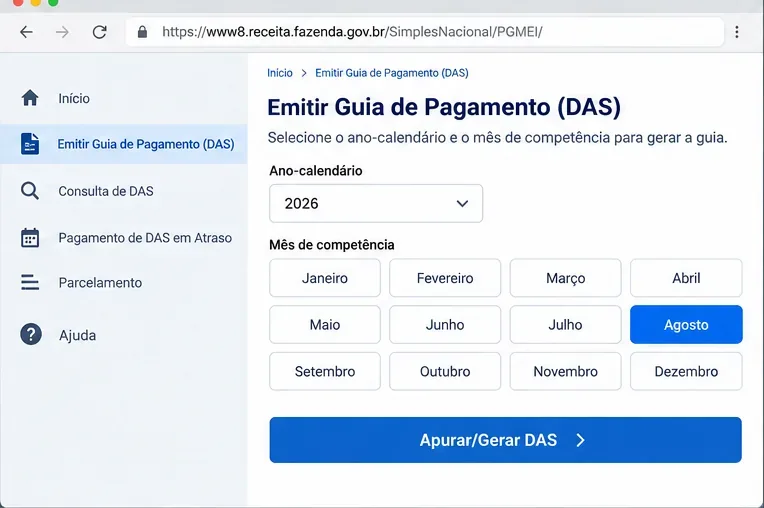764x508 pixels.
Task: Open the Ano-calendário dropdown showing 2026
Action: pos(376,204)
